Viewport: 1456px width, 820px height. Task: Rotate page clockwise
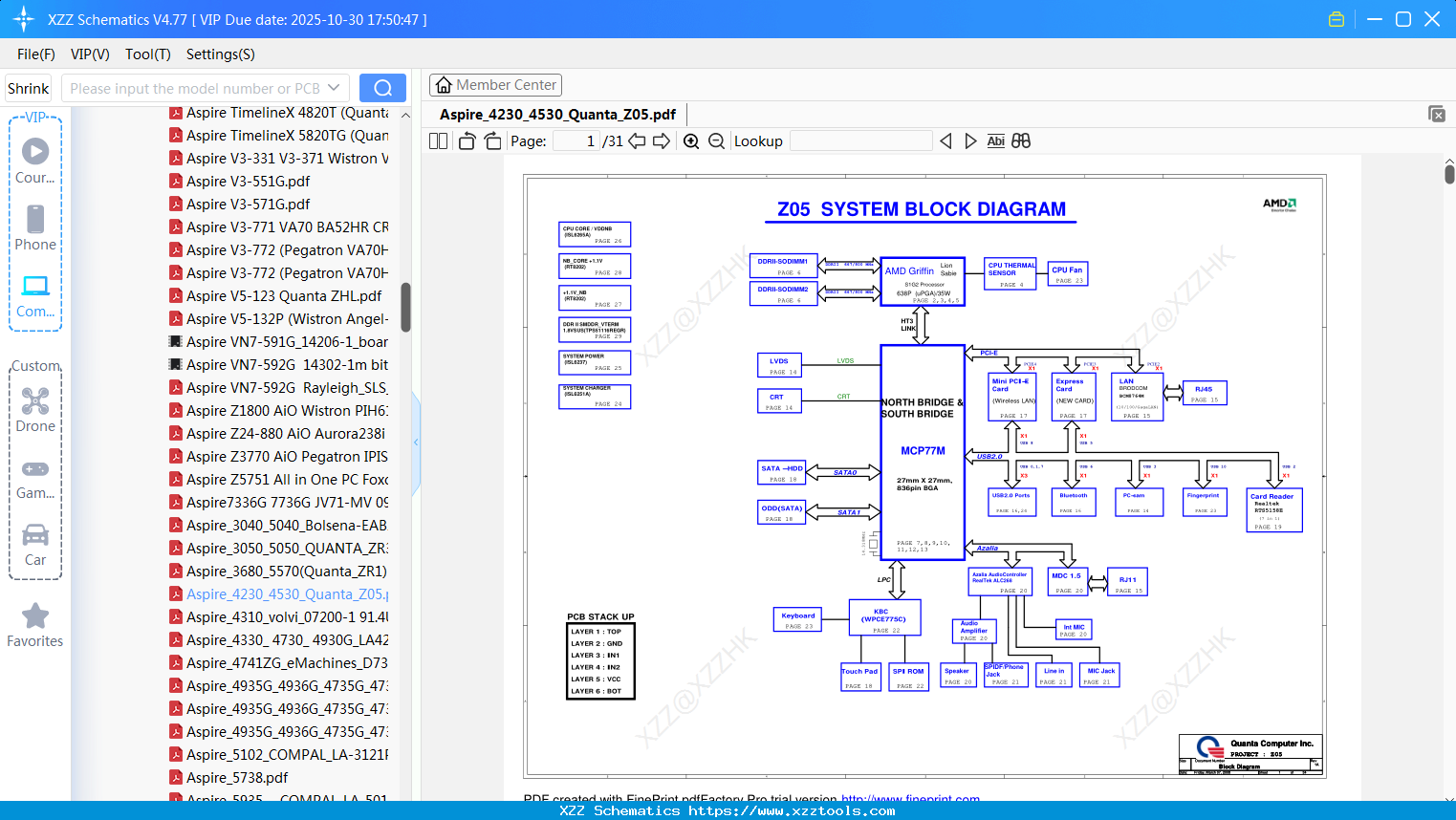[x=492, y=141]
